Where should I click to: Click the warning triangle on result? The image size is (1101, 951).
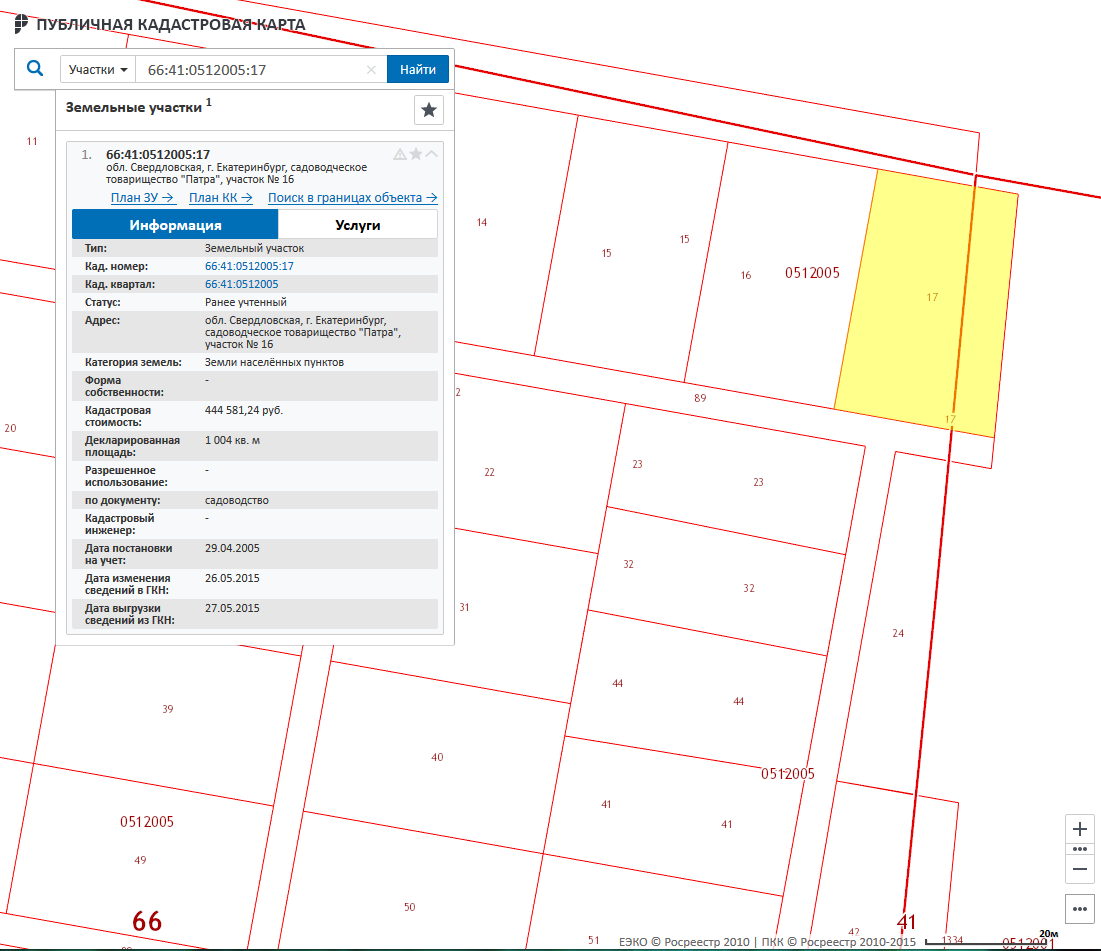[400, 154]
